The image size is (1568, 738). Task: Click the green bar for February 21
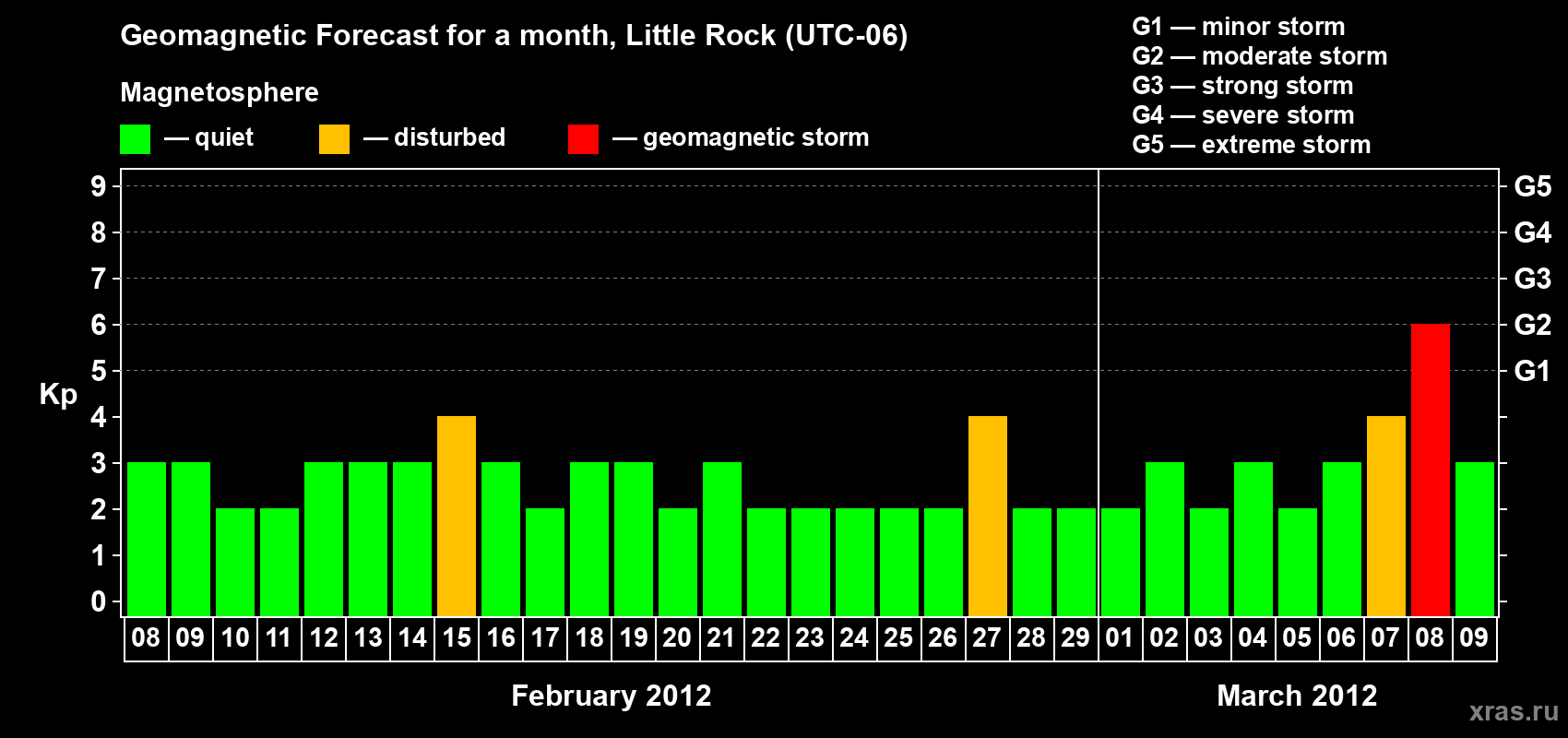(x=722, y=540)
